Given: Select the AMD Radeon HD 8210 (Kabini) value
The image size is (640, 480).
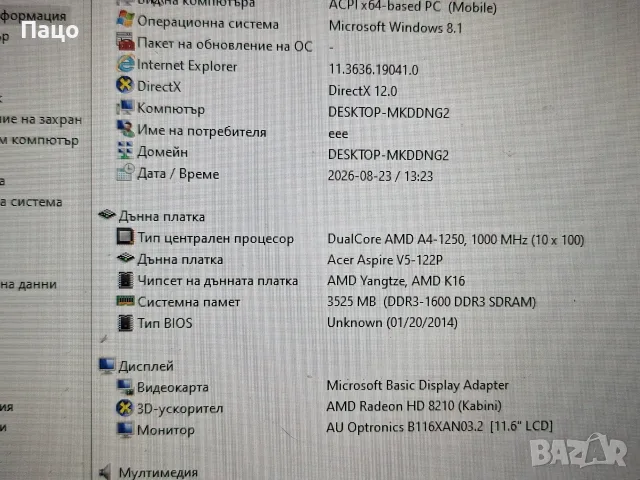Looking at the screenshot, I should [x=414, y=406].
